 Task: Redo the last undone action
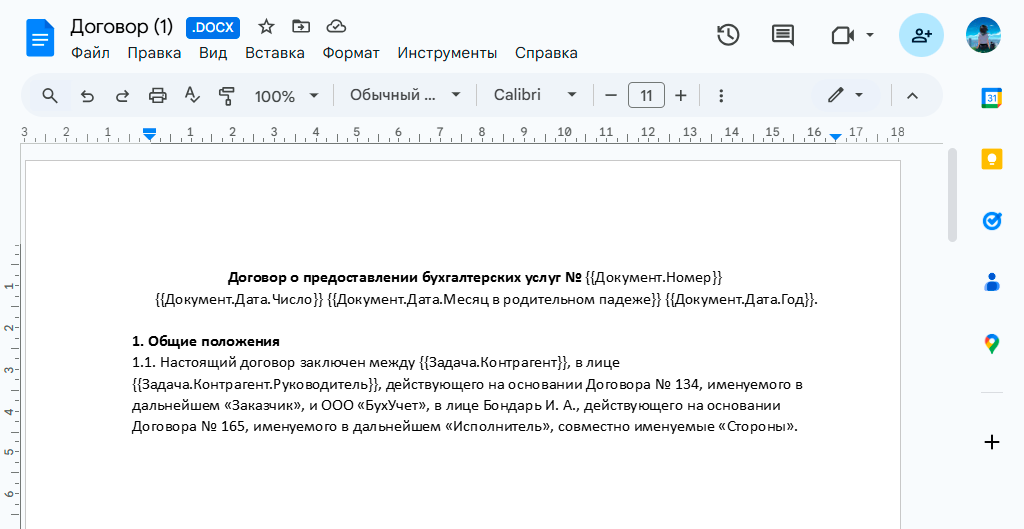(122, 96)
